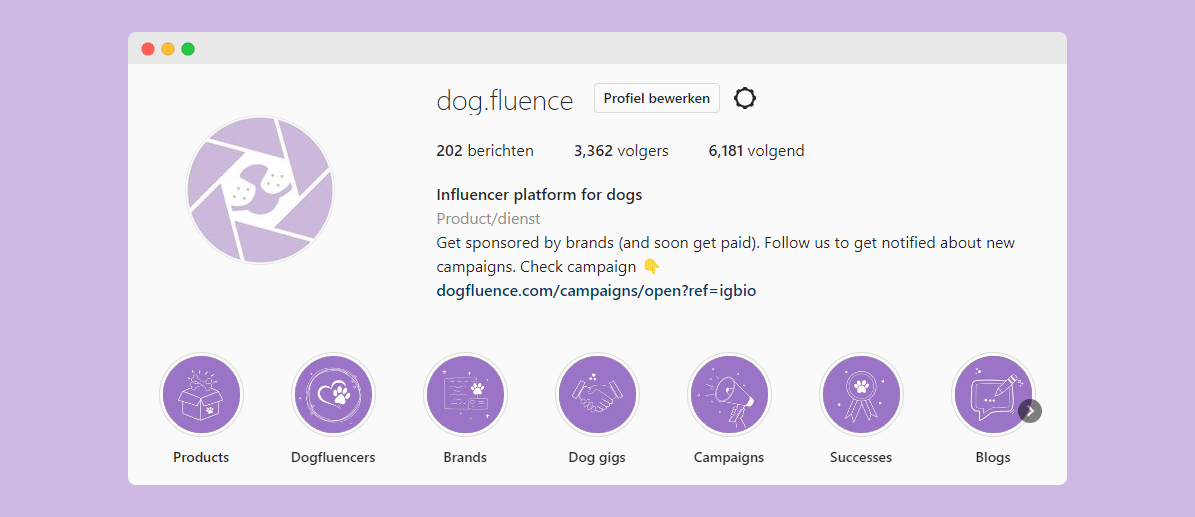Open the Dog gigs handshake highlight
The image size is (1195, 517).
click(597, 395)
